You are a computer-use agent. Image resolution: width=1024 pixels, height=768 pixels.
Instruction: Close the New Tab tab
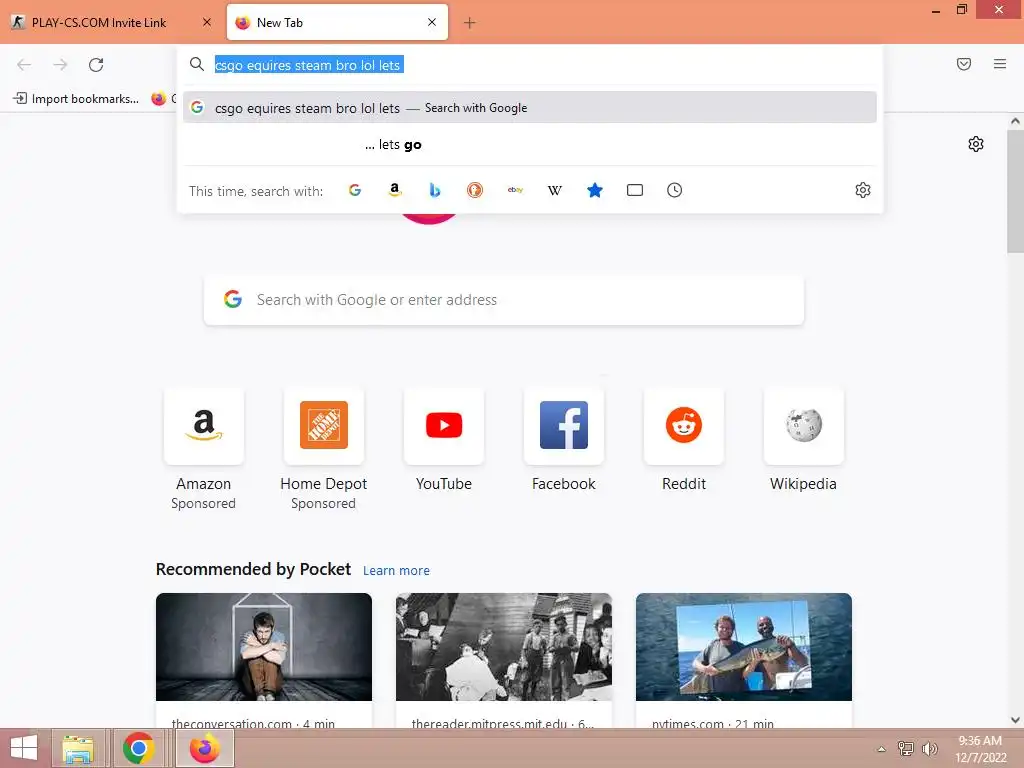(432, 22)
